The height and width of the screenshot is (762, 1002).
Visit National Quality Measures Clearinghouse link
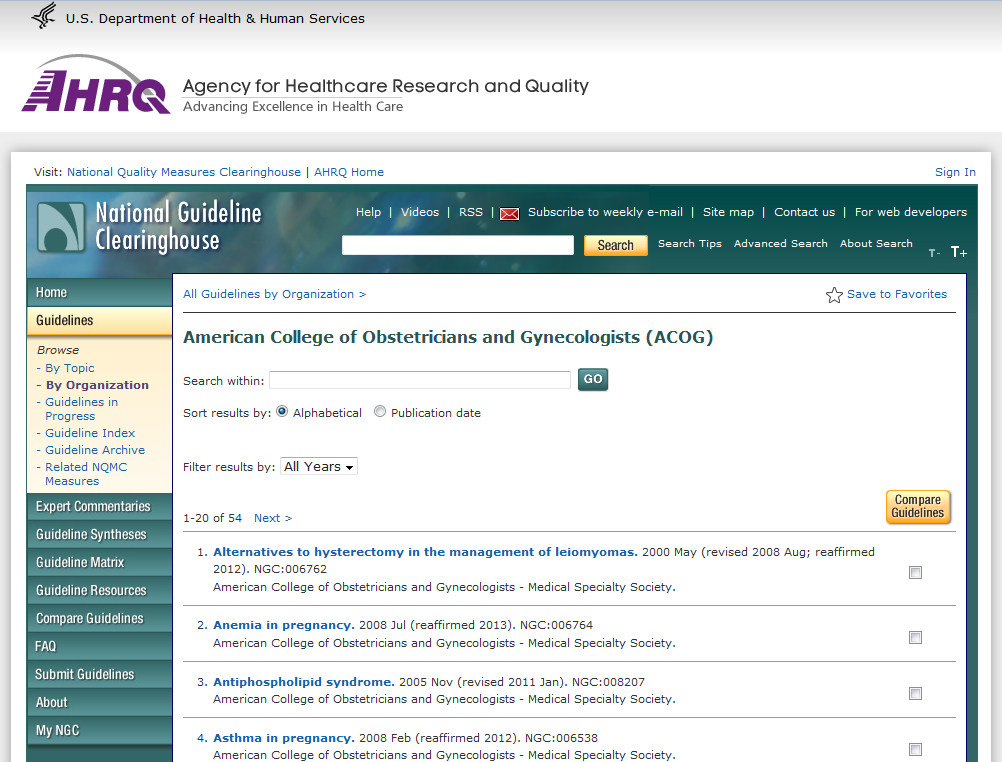(183, 172)
